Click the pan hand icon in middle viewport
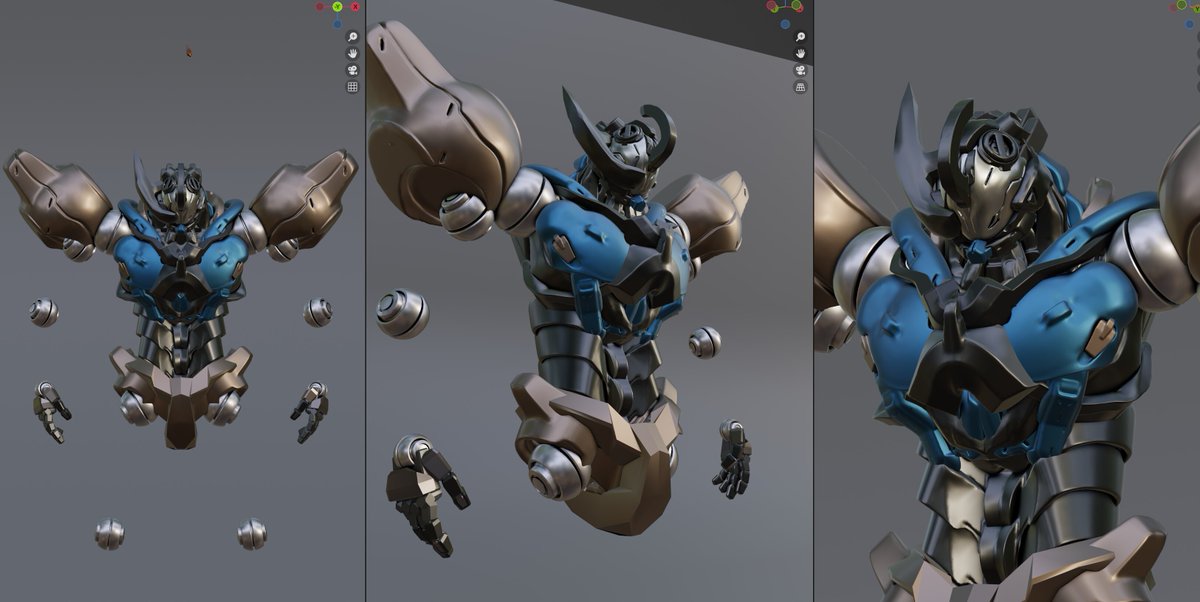Viewport: 1200px width, 602px height. [800, 53]
